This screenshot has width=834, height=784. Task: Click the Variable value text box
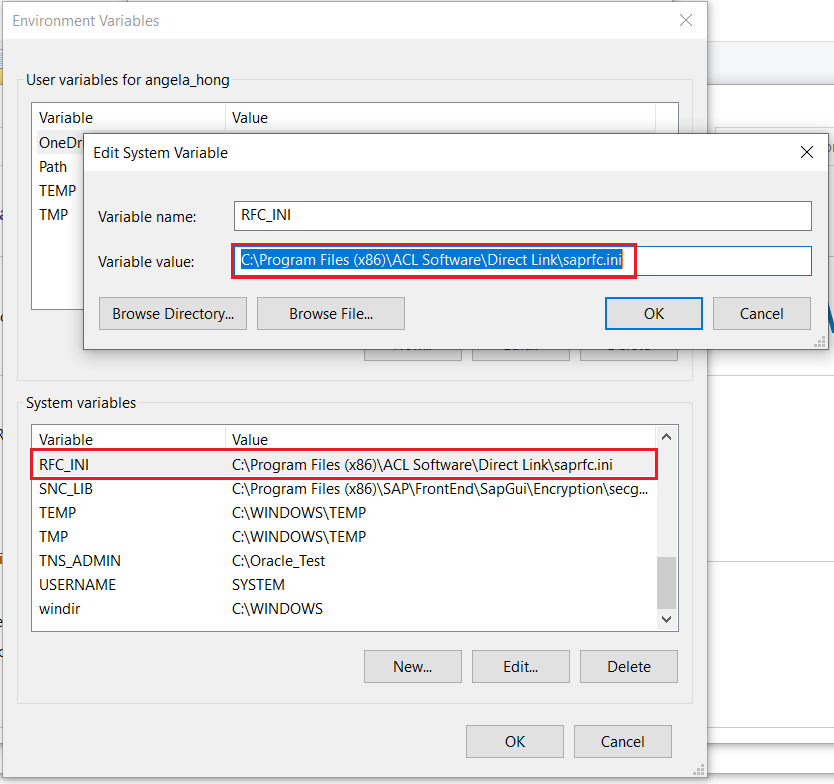point(520,261)
